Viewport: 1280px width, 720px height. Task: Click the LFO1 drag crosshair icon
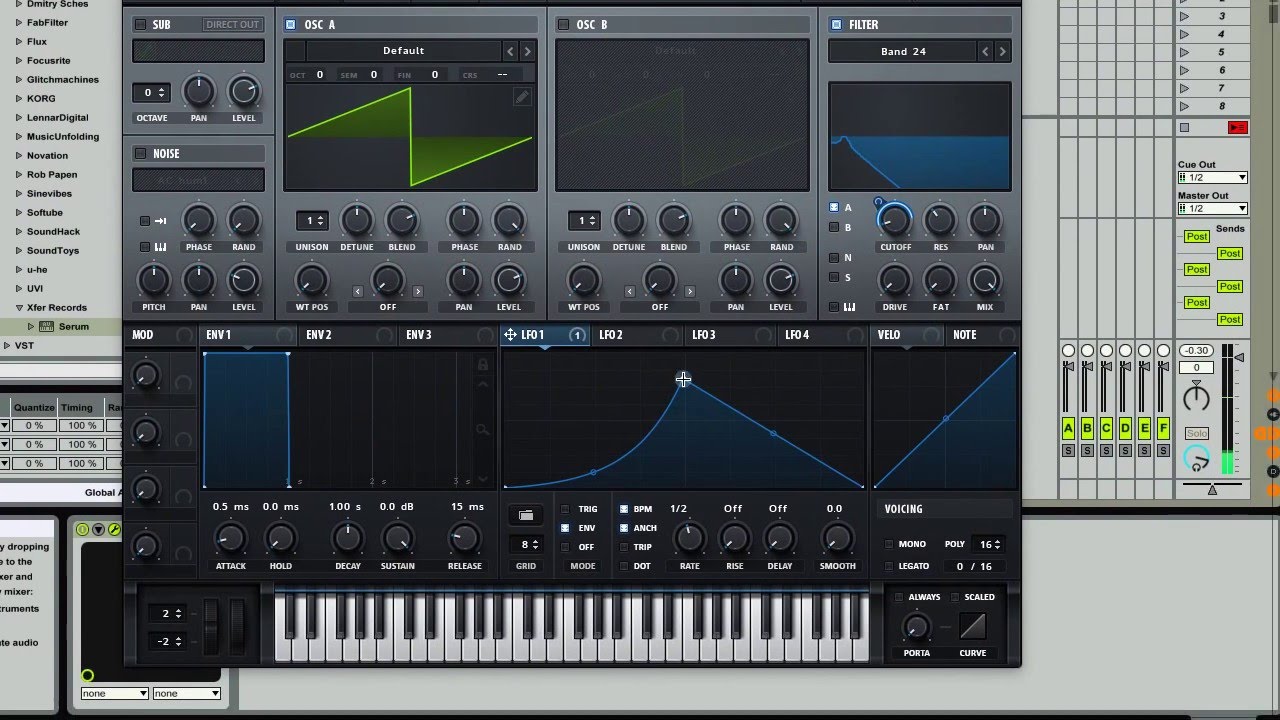click(x=510, y=335)
